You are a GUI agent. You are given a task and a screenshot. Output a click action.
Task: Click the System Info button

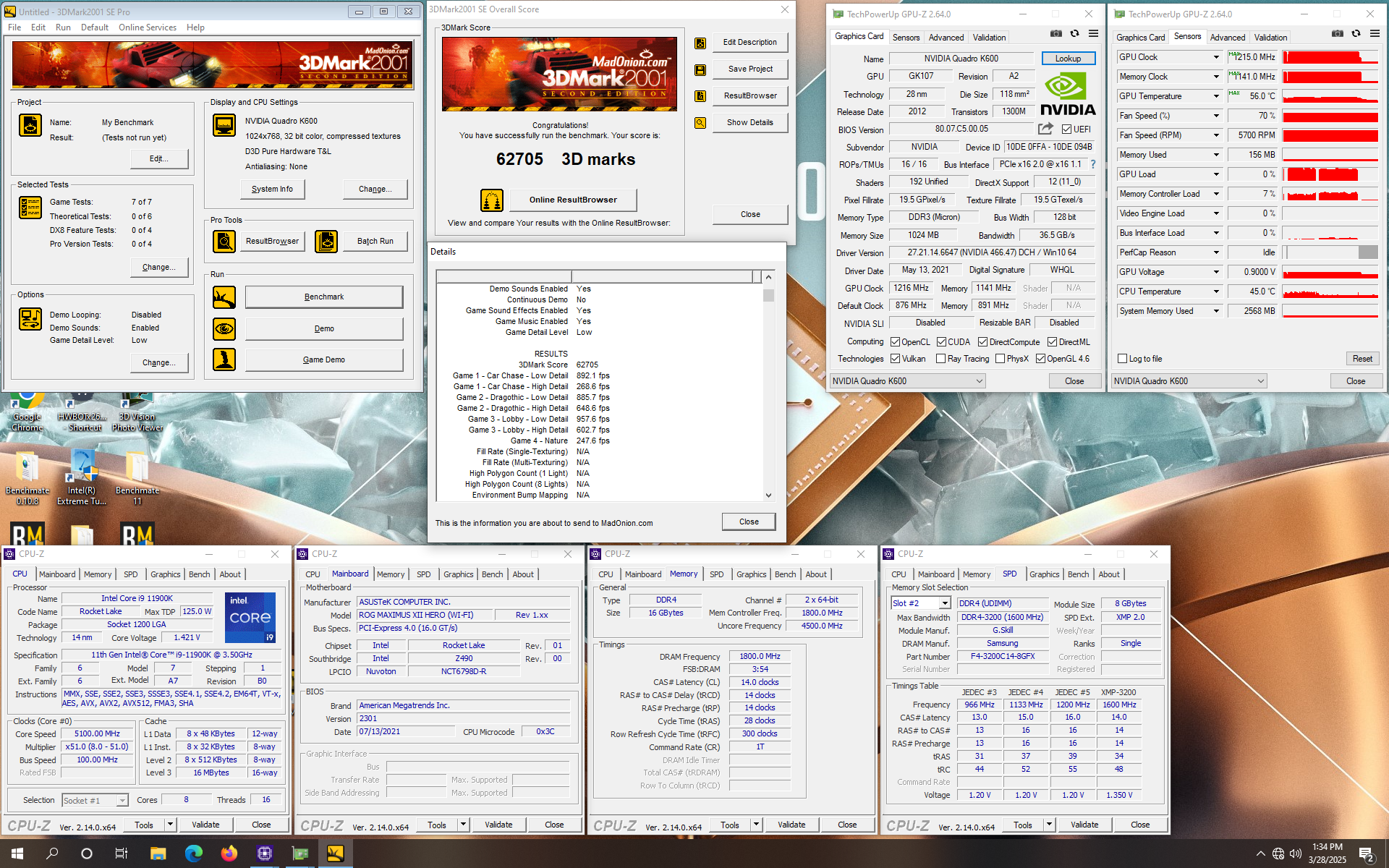pos(272,189)
